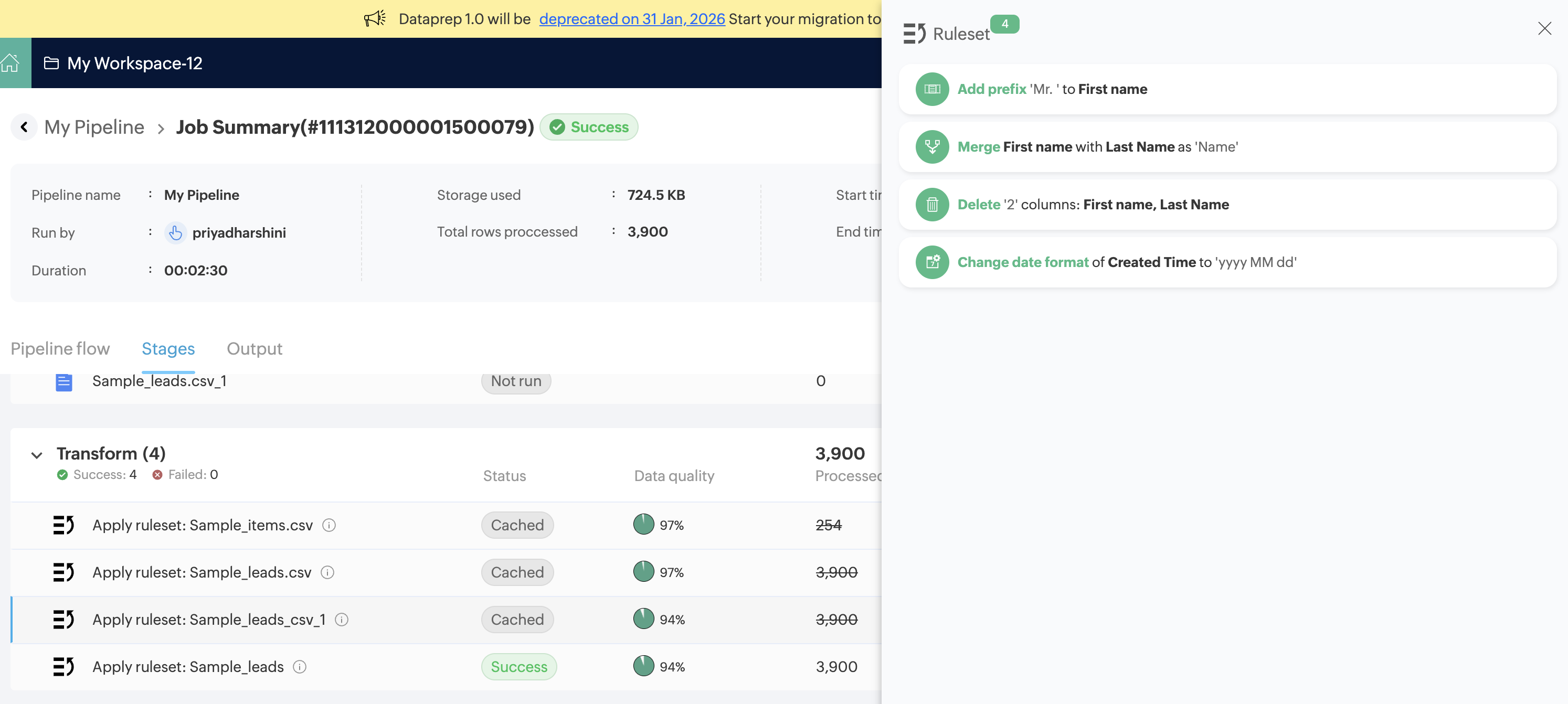Click the info icon next to Sample_leads_csv_1
Viewport: 1568px width, 704px height.
[342, 620]
